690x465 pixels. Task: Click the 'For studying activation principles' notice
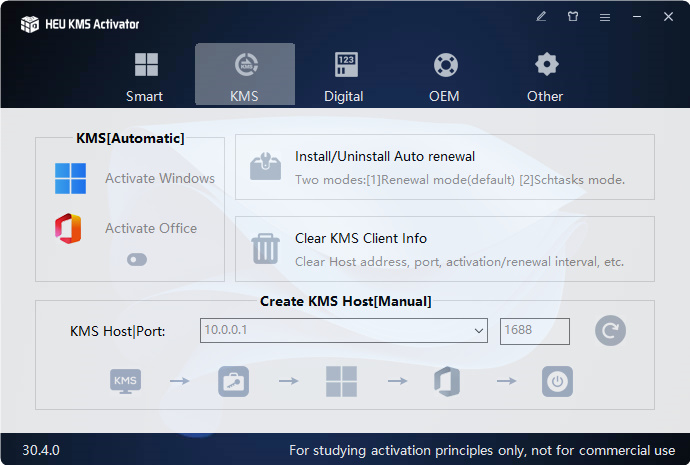click(482, 450)
